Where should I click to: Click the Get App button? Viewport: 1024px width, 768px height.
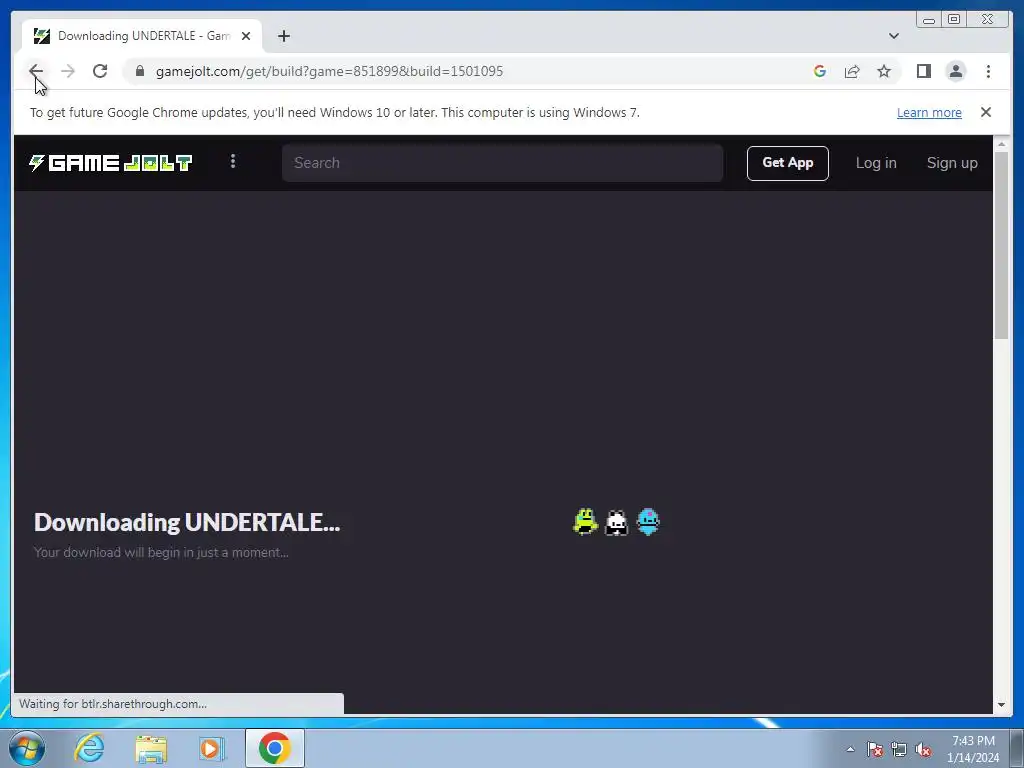pyautogui.click(x=788, y=163)
